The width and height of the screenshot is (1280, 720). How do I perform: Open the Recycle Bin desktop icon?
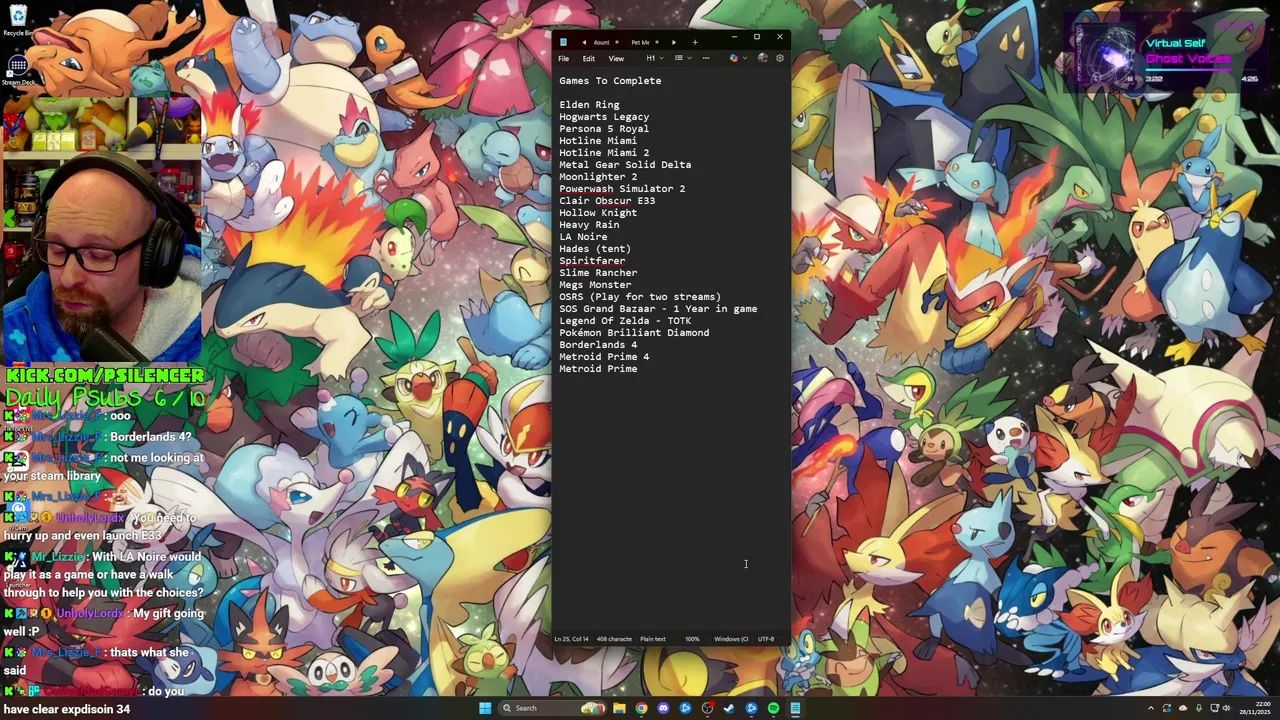(x=17, y=19)
